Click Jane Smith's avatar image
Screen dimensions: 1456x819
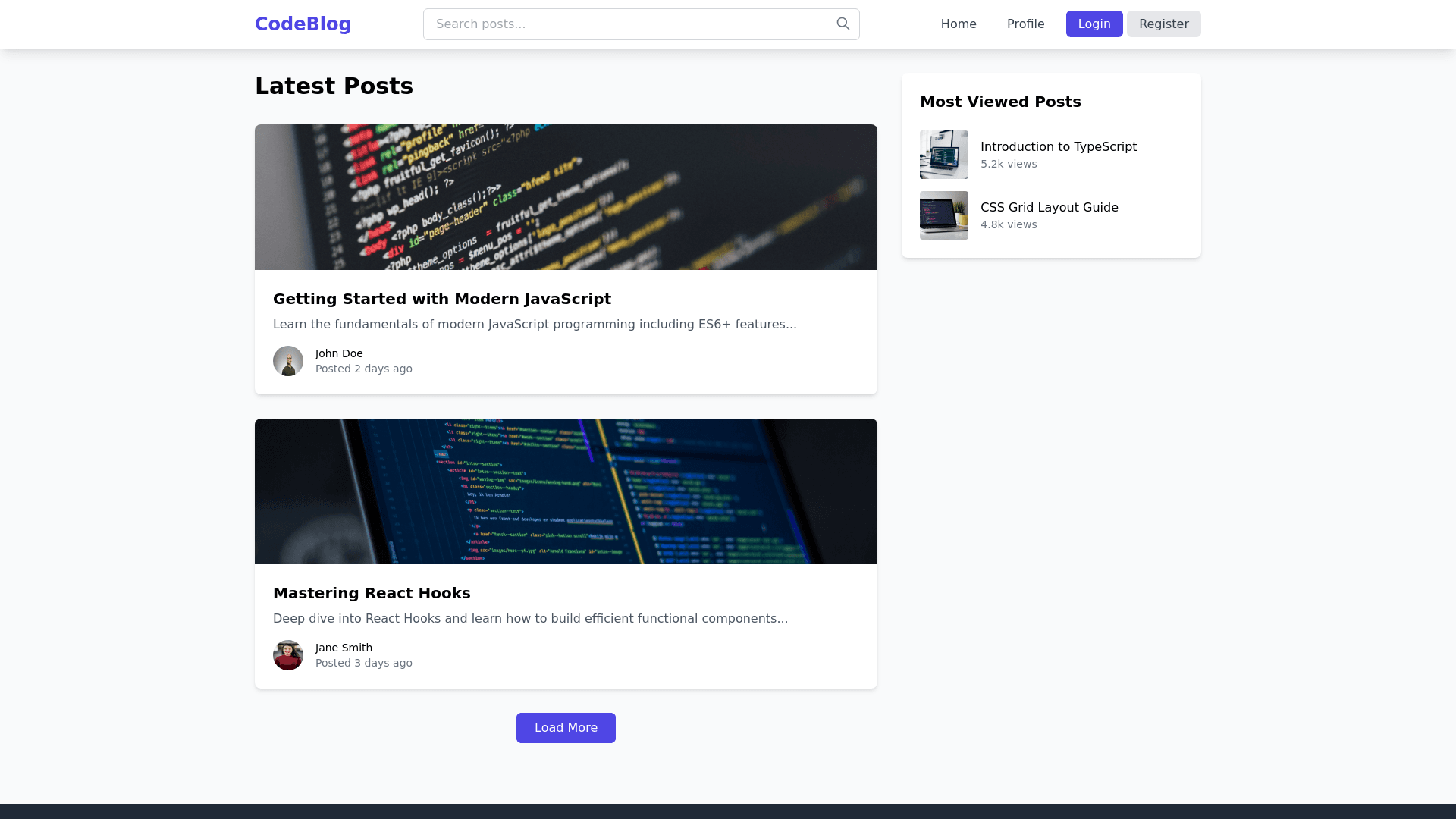287,655
